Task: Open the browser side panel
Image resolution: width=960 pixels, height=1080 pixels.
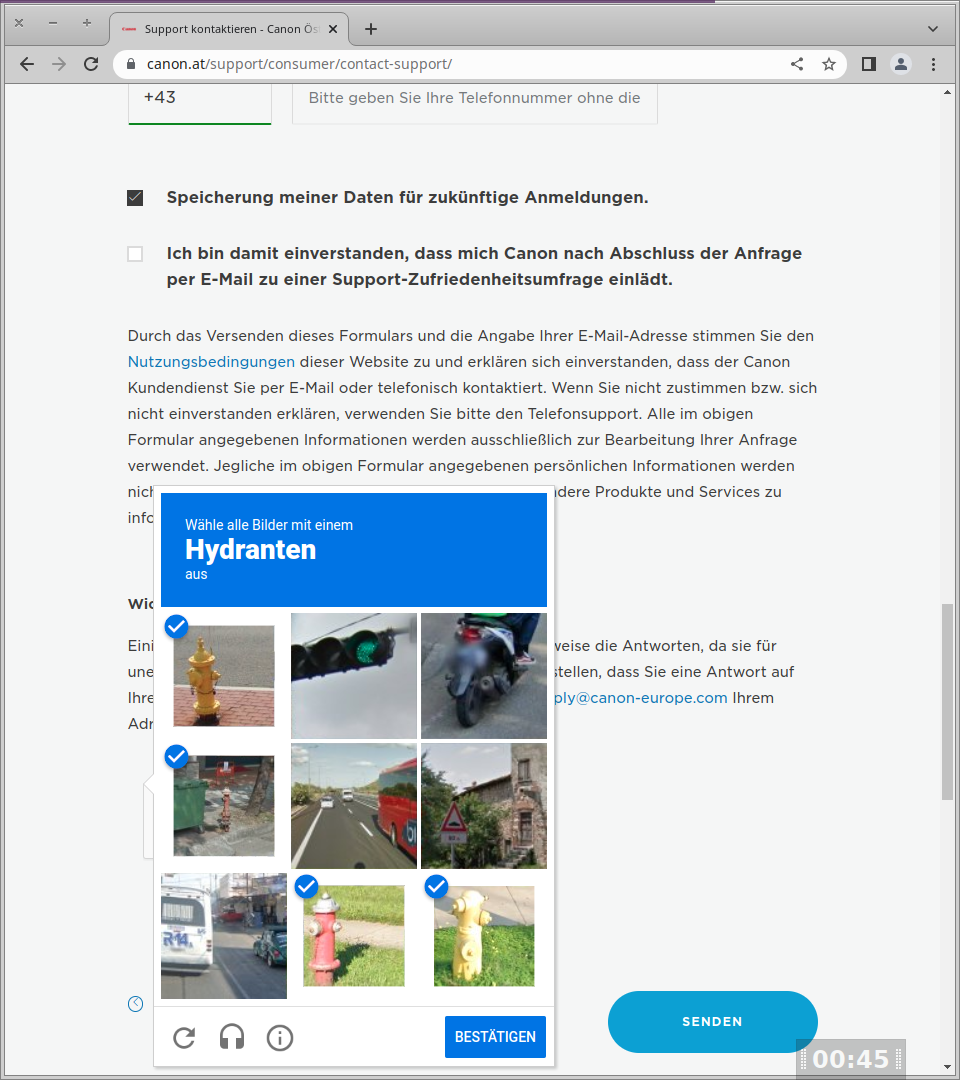Action: [868, 64]
